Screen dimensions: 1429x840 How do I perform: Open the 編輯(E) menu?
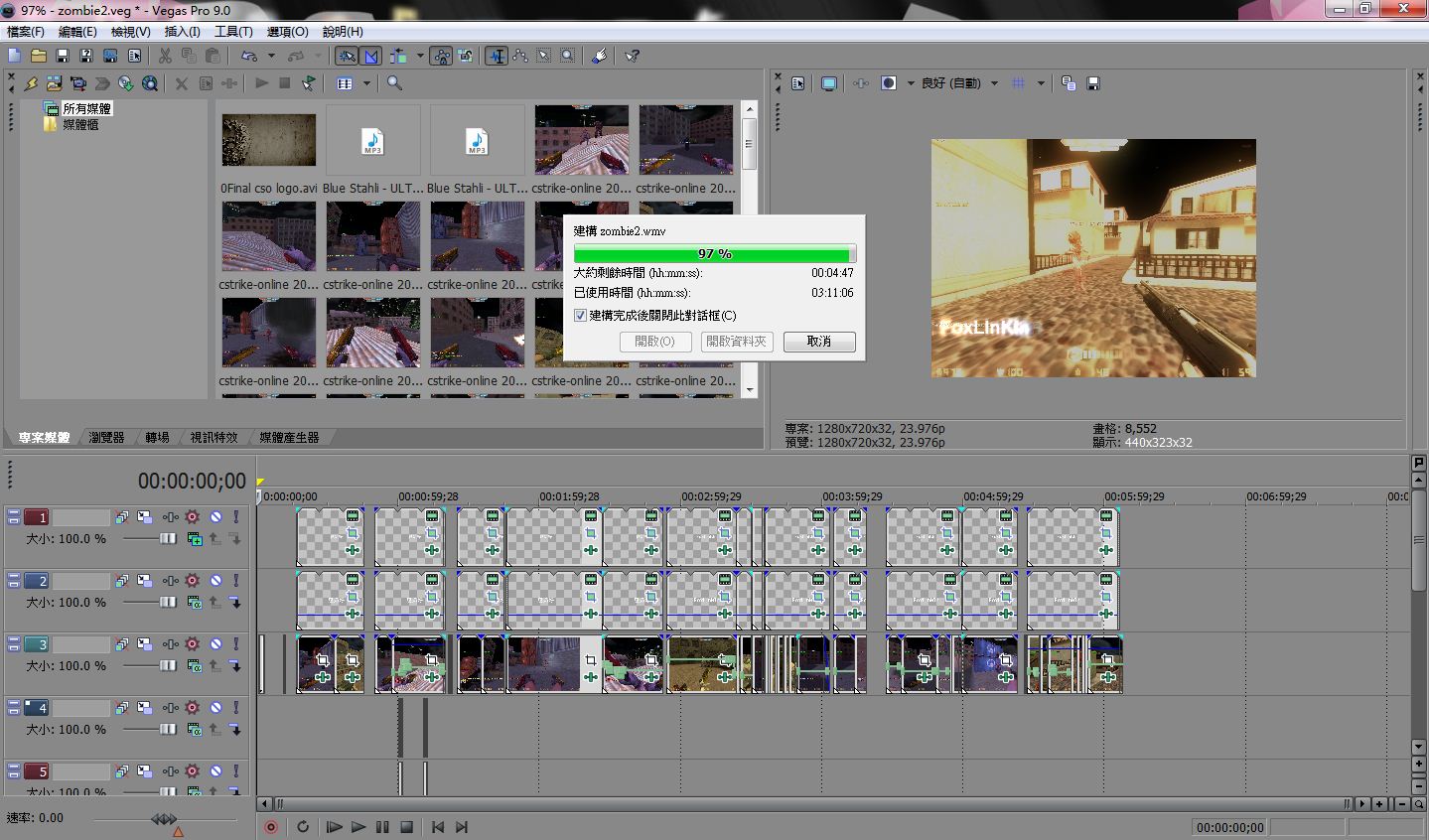tap(77, 32)
